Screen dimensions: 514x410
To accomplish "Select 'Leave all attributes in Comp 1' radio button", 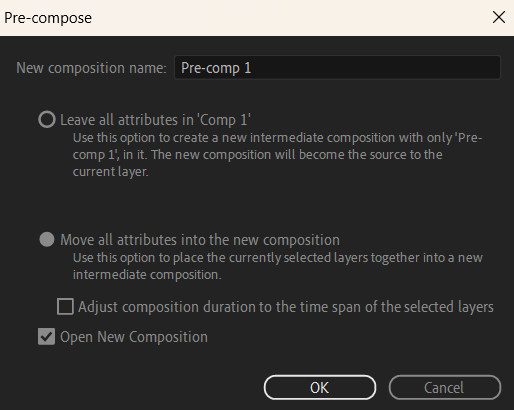I will [x=47, y=119].
